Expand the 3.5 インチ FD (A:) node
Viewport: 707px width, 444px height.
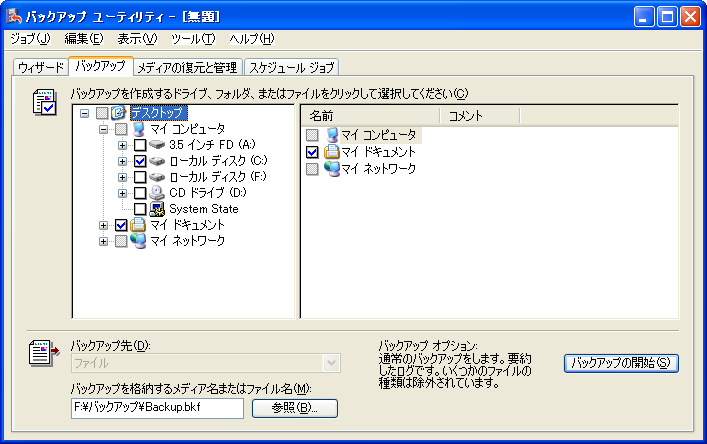click(x=122, y=145)
